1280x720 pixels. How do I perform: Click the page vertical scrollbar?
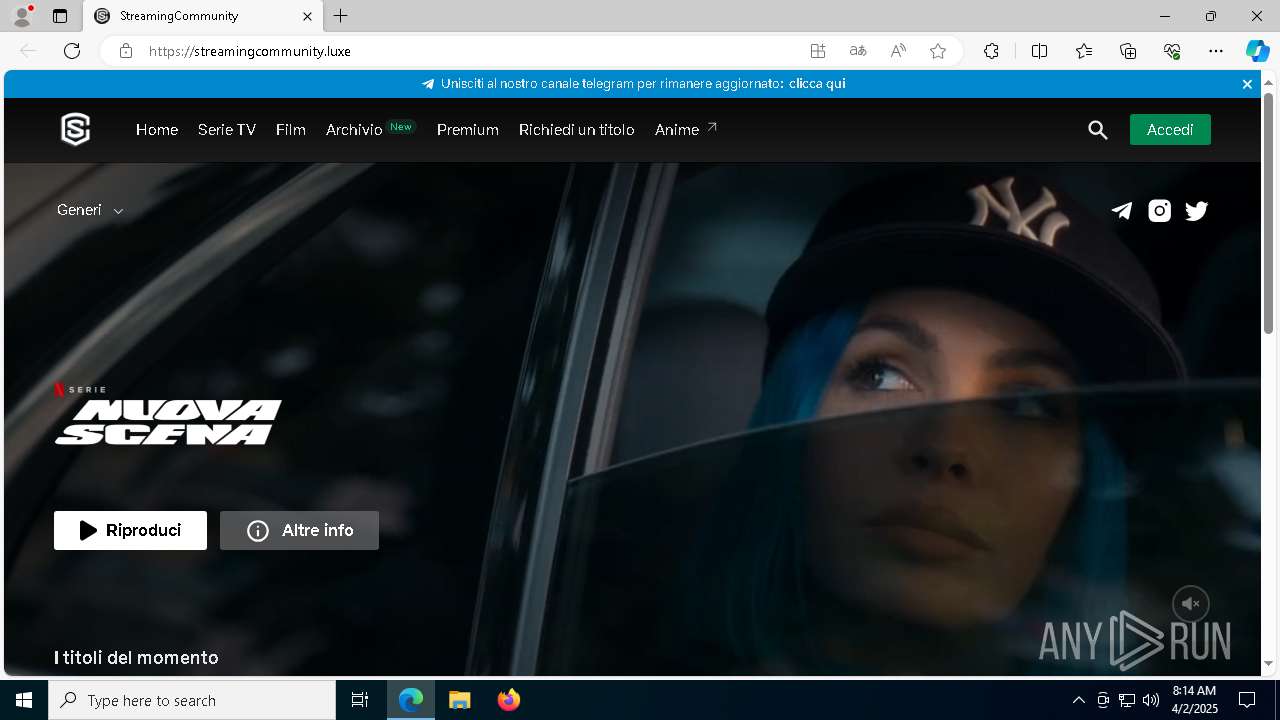coord(1268,212)
